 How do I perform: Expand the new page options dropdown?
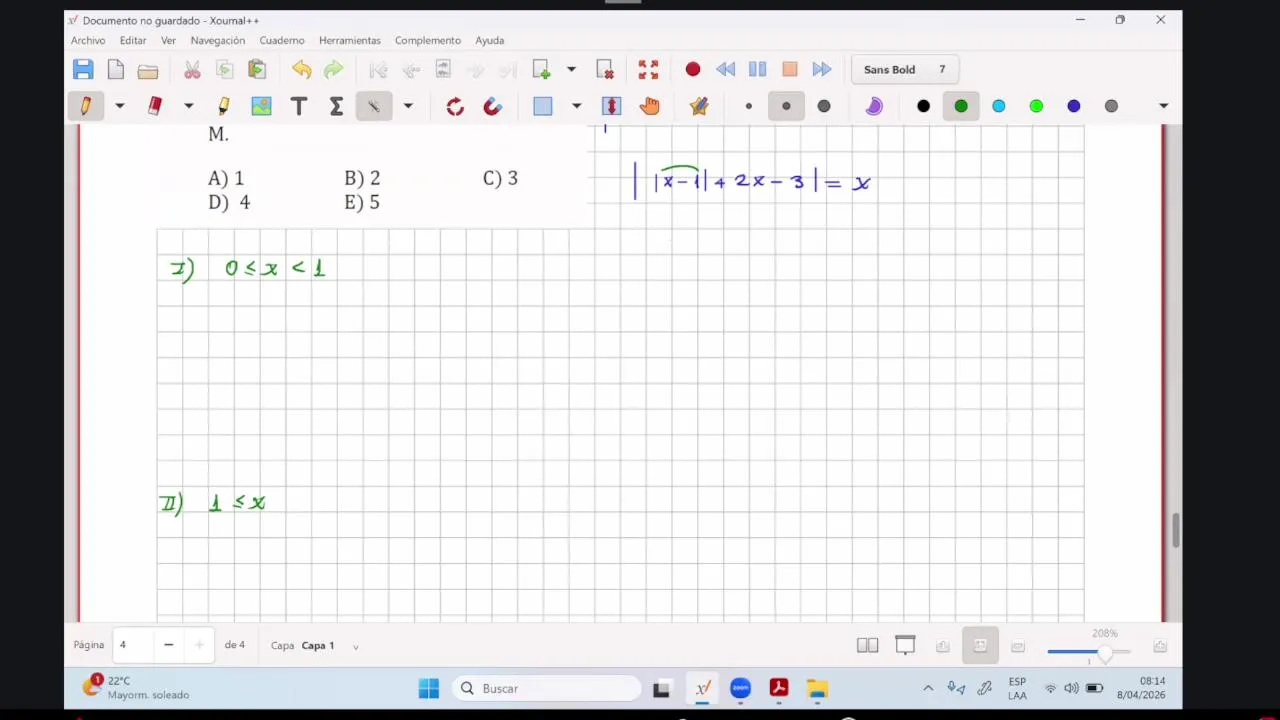click(x=571, y=69)
